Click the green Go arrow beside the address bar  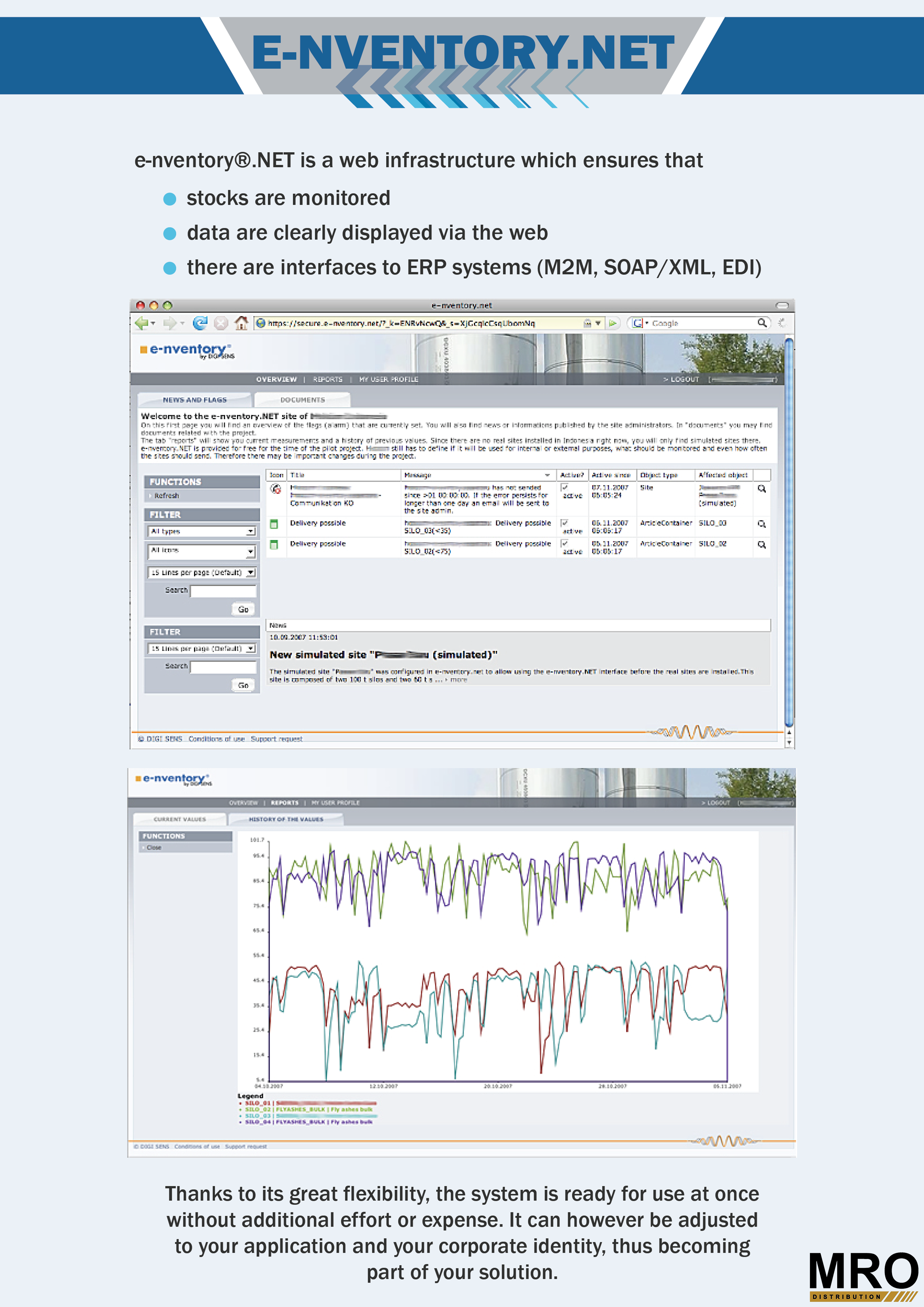click(x=613, y=323)
